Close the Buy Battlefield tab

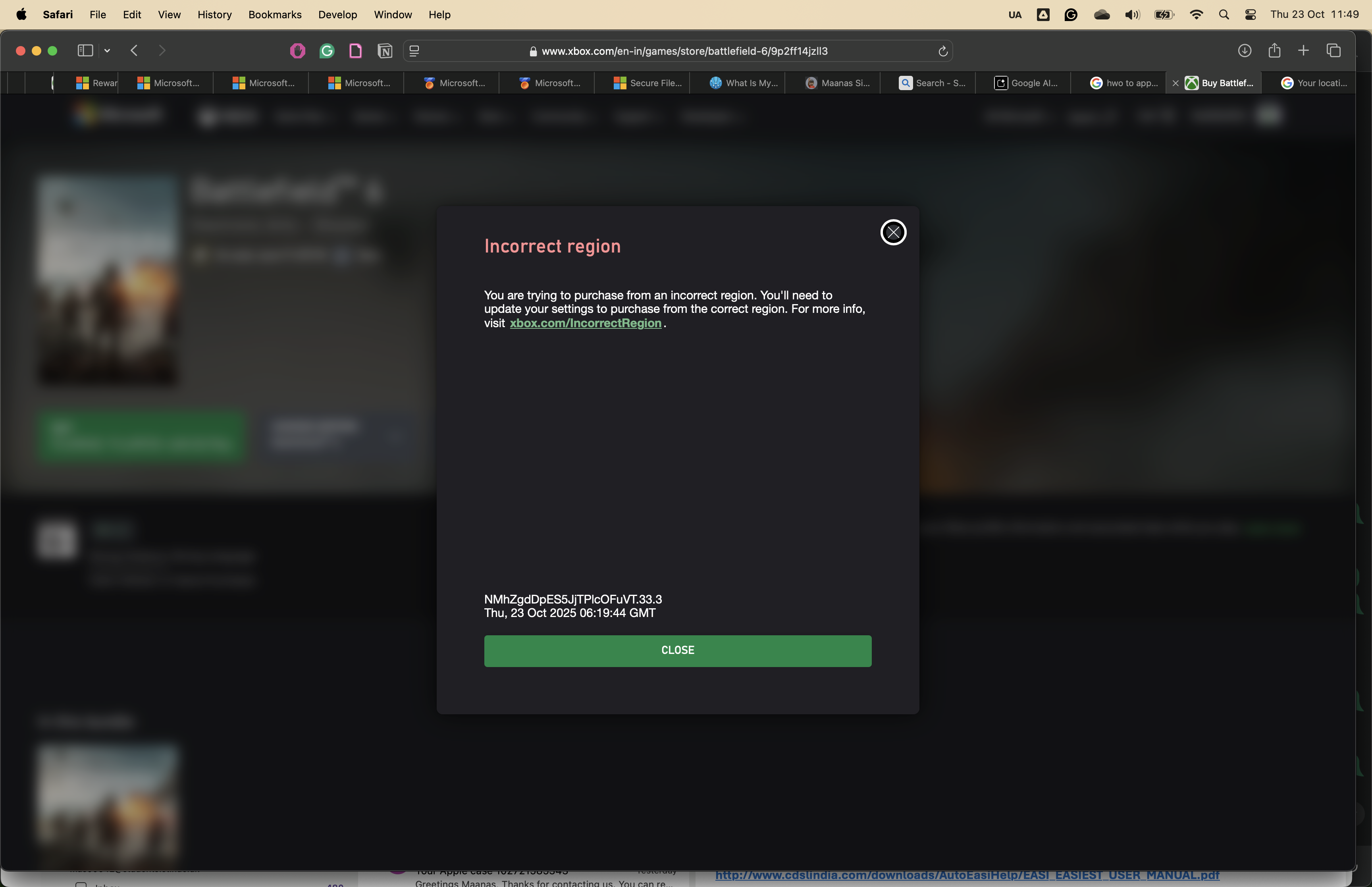coord(1175,83)
